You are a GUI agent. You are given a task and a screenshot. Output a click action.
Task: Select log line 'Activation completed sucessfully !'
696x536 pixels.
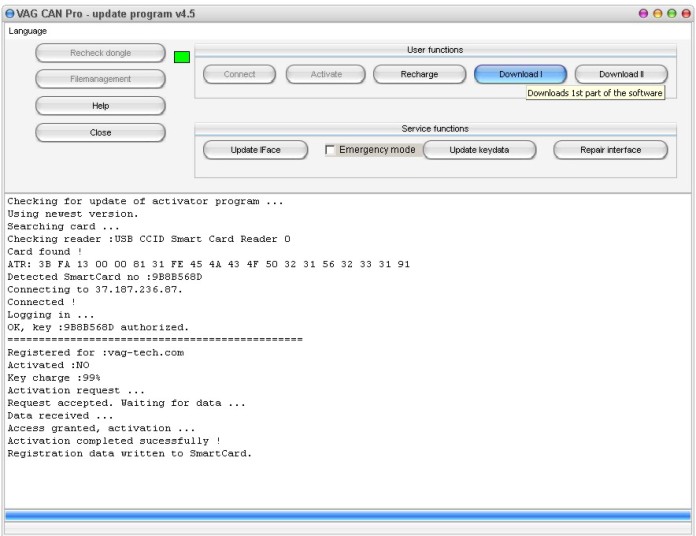point(114,441)
